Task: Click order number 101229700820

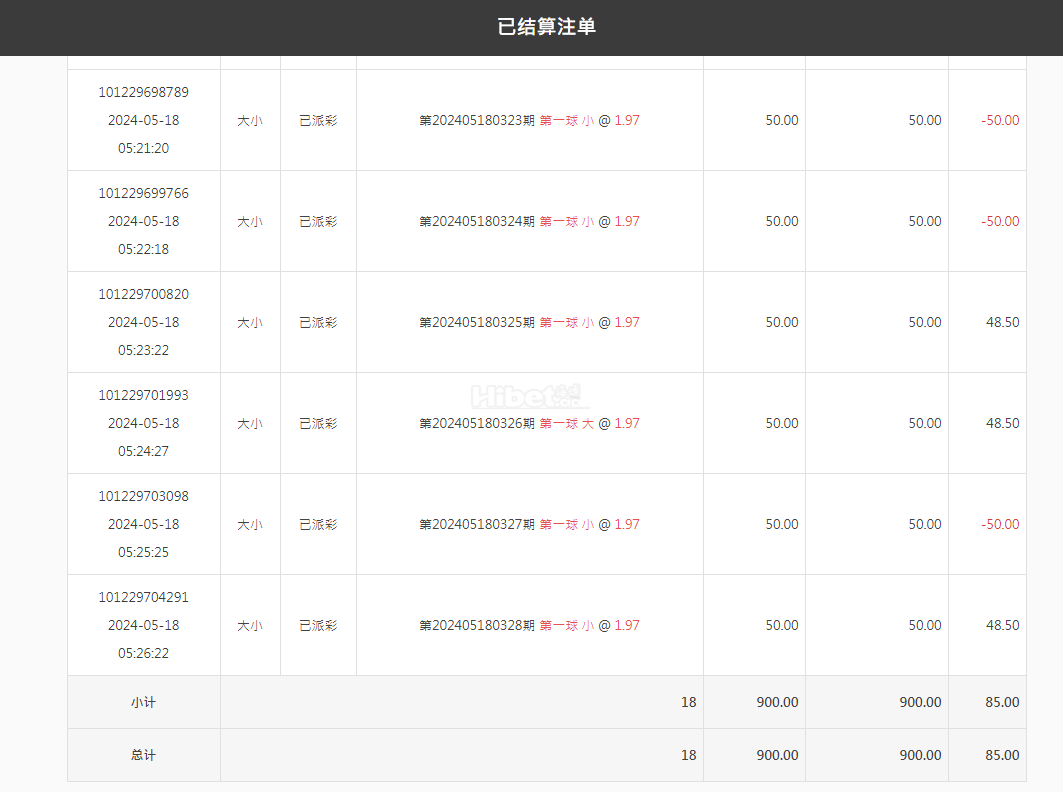Action: (144, 294)
